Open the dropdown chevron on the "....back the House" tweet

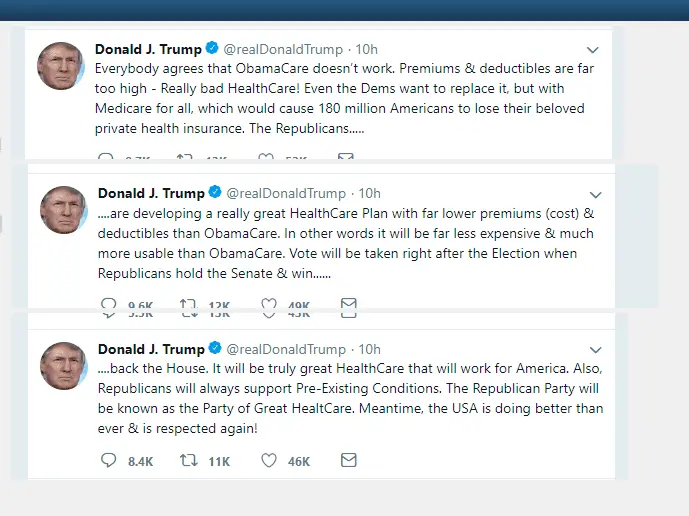click(x=596, y=350)
